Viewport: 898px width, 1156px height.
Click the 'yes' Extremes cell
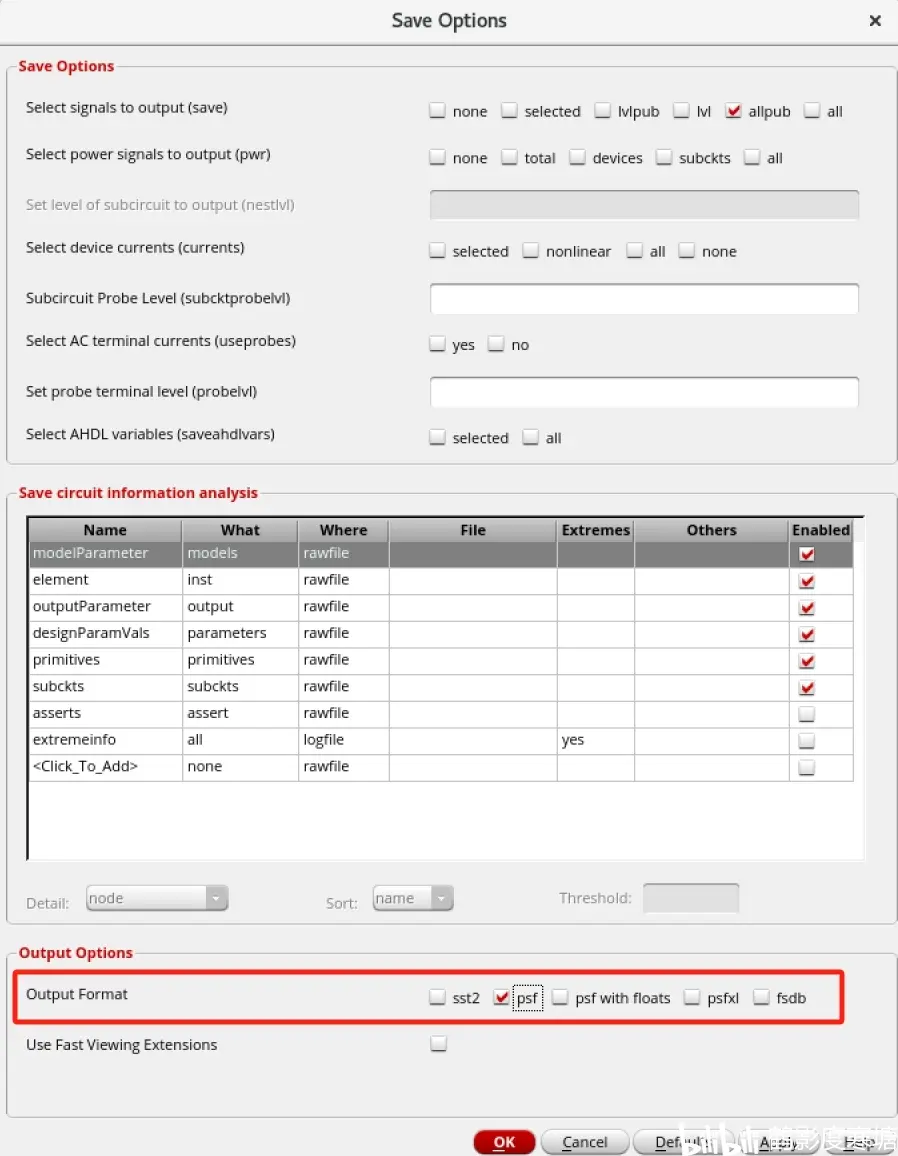click(596, 740)
